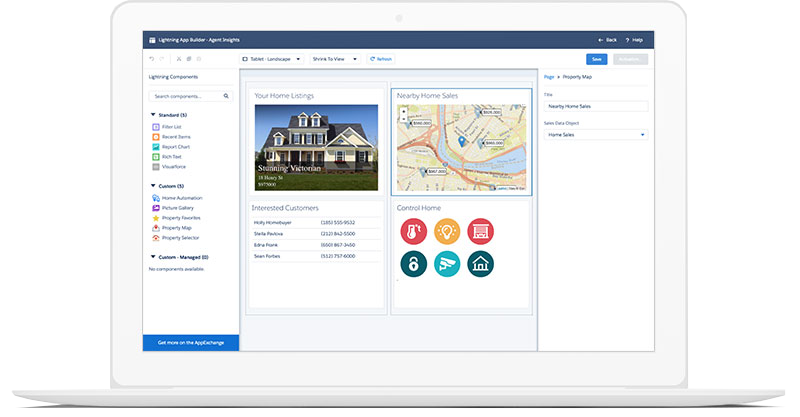Toggle the door lock icon
800x417 pixels.
[413, 264]
